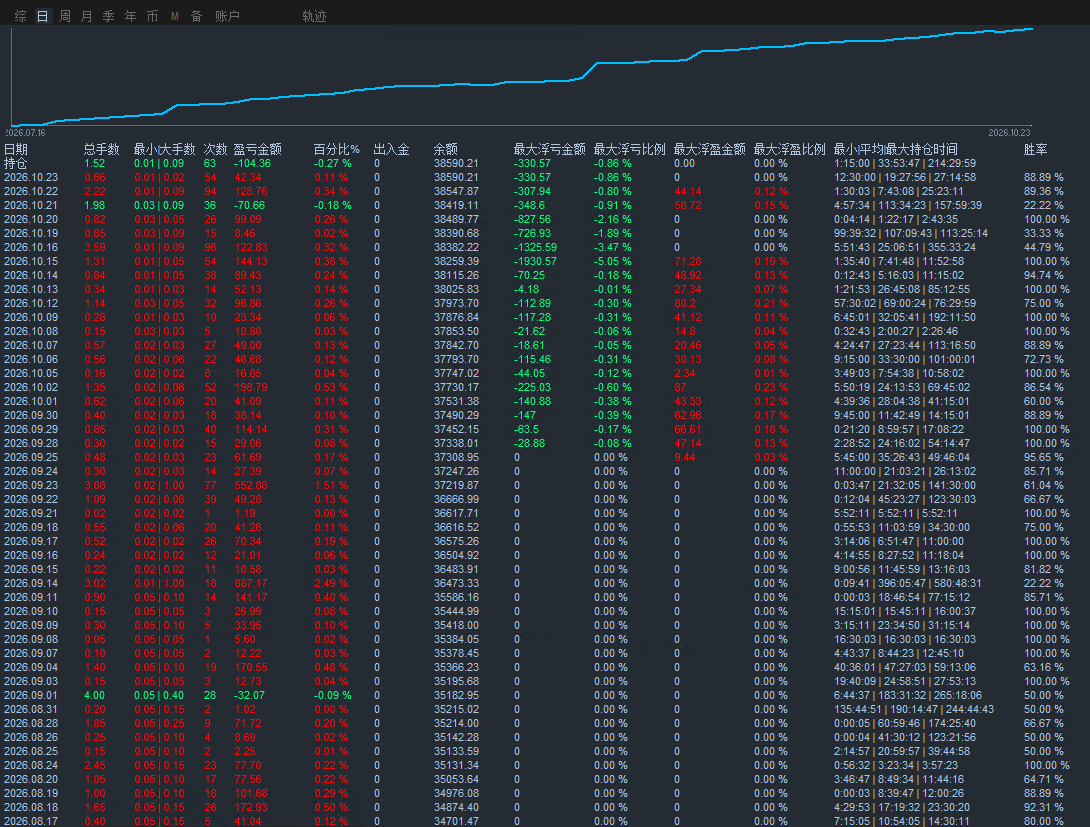
Task: Click the 余额 column header
Action: (x=446, y=149)
